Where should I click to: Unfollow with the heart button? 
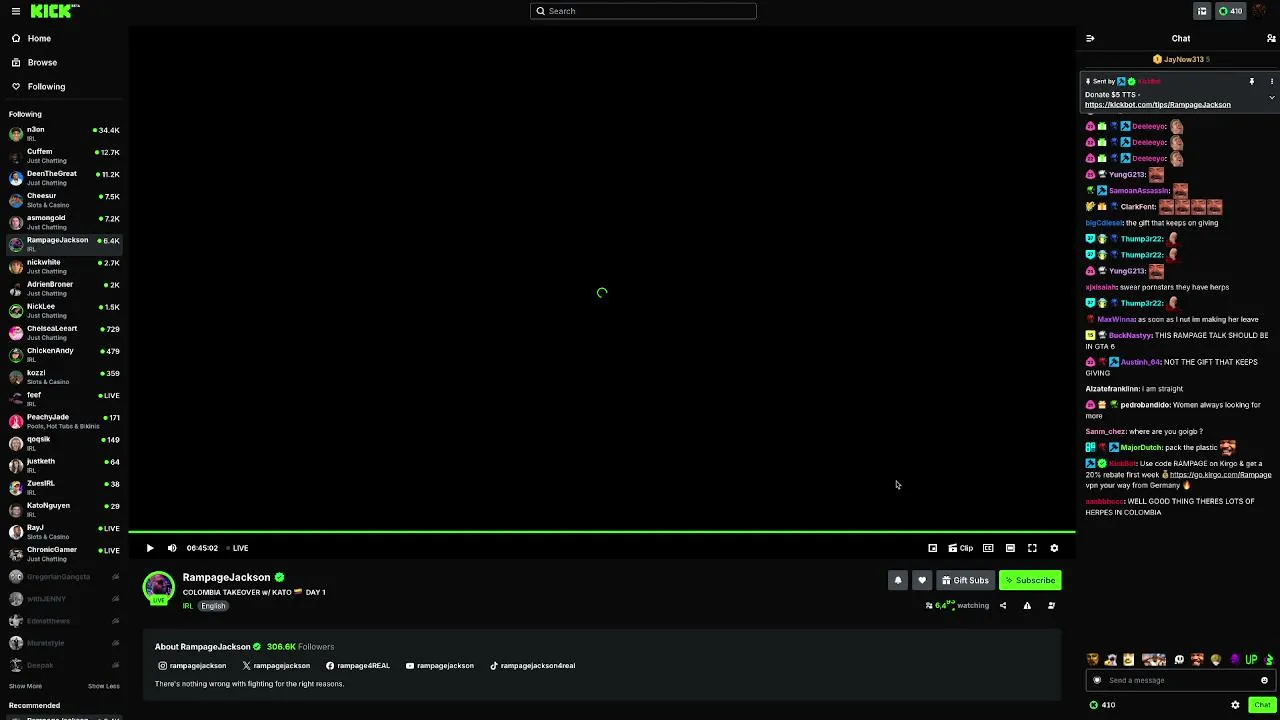pyautogui.click(x=922, y=580)
